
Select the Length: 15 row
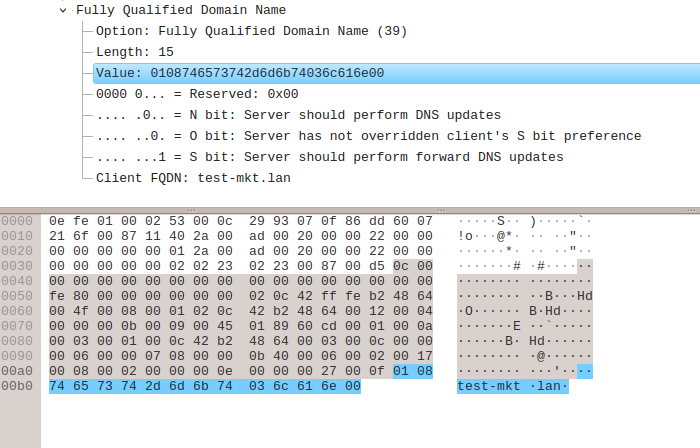click(x=135, y=52)
